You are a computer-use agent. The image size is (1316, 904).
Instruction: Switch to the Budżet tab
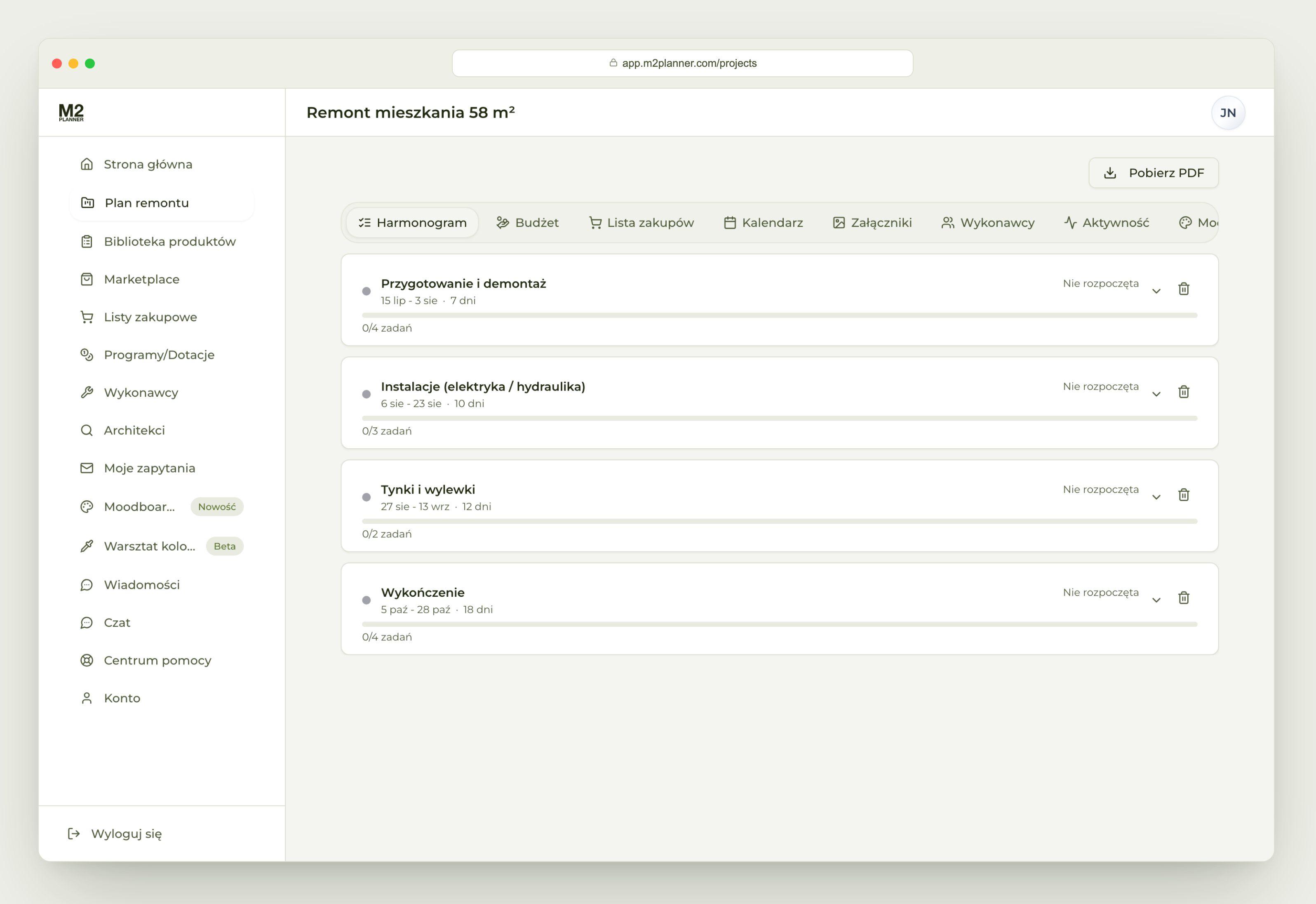pos(527,223)
